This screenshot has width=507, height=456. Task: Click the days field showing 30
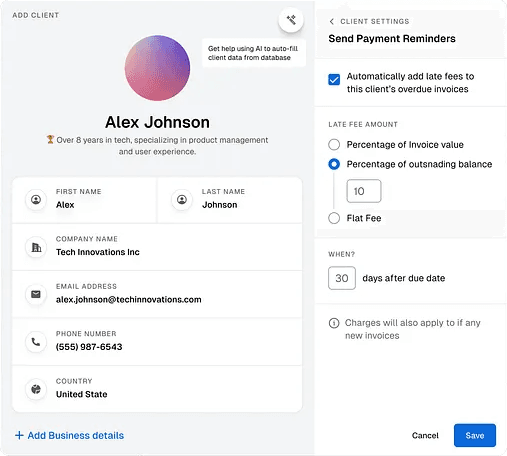coord(342,278)
